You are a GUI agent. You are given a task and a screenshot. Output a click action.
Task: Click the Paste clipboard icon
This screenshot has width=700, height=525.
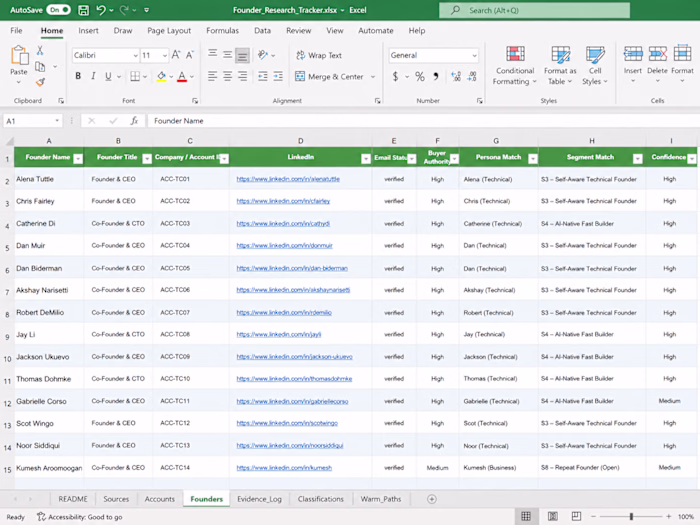click(19, 55)
